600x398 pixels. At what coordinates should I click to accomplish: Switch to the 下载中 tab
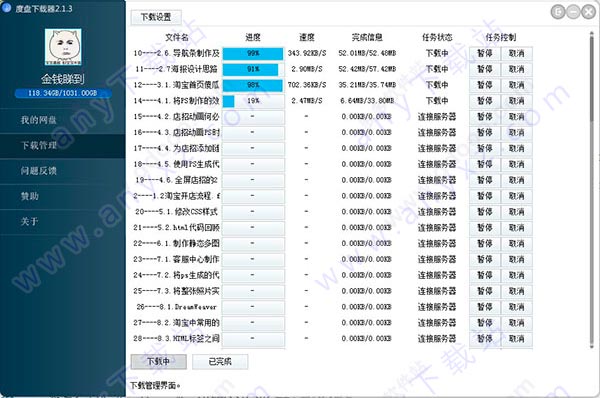point(159,362)
